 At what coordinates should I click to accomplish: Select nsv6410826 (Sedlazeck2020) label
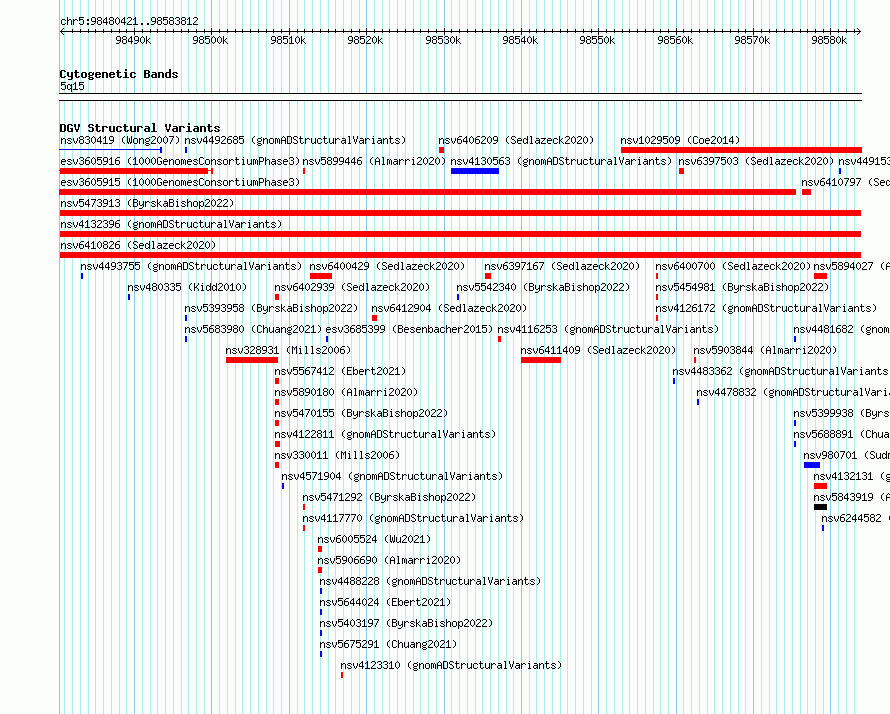[x=138, y=245]
